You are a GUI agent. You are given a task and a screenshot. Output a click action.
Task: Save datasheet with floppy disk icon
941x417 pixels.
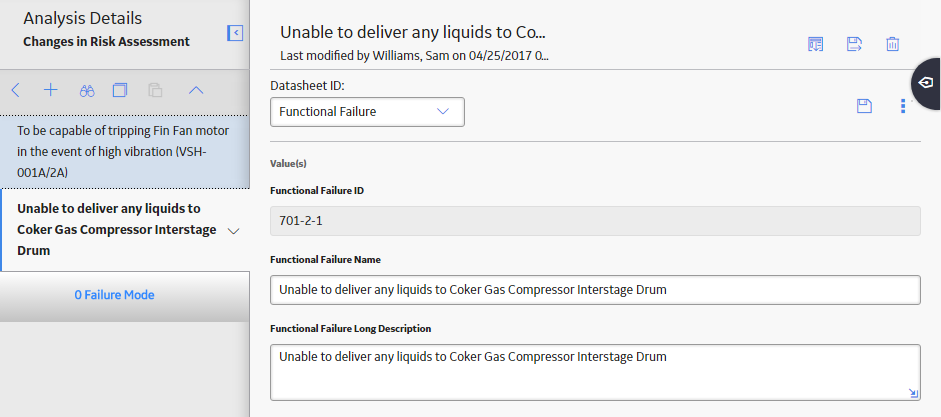tap(864, 106)
